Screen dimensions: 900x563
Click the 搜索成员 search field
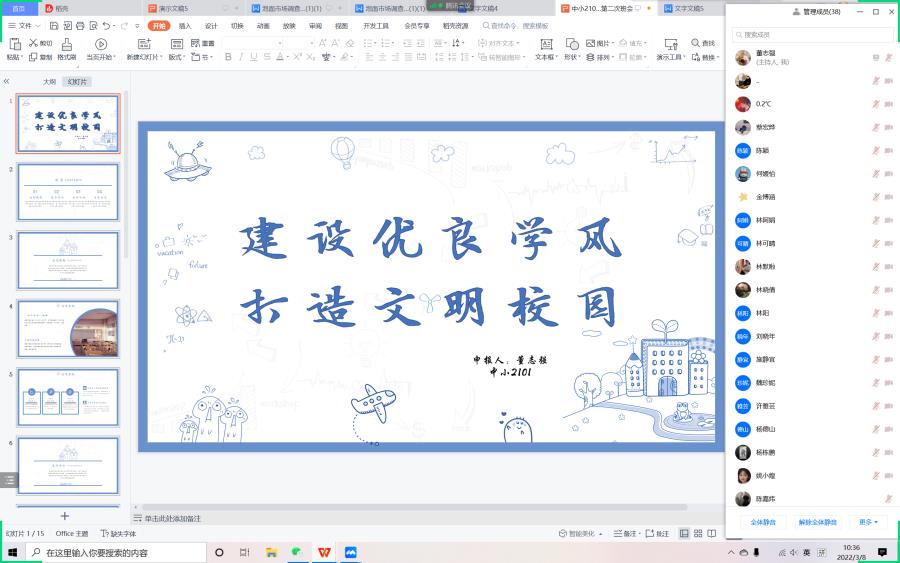click(810, 34)
